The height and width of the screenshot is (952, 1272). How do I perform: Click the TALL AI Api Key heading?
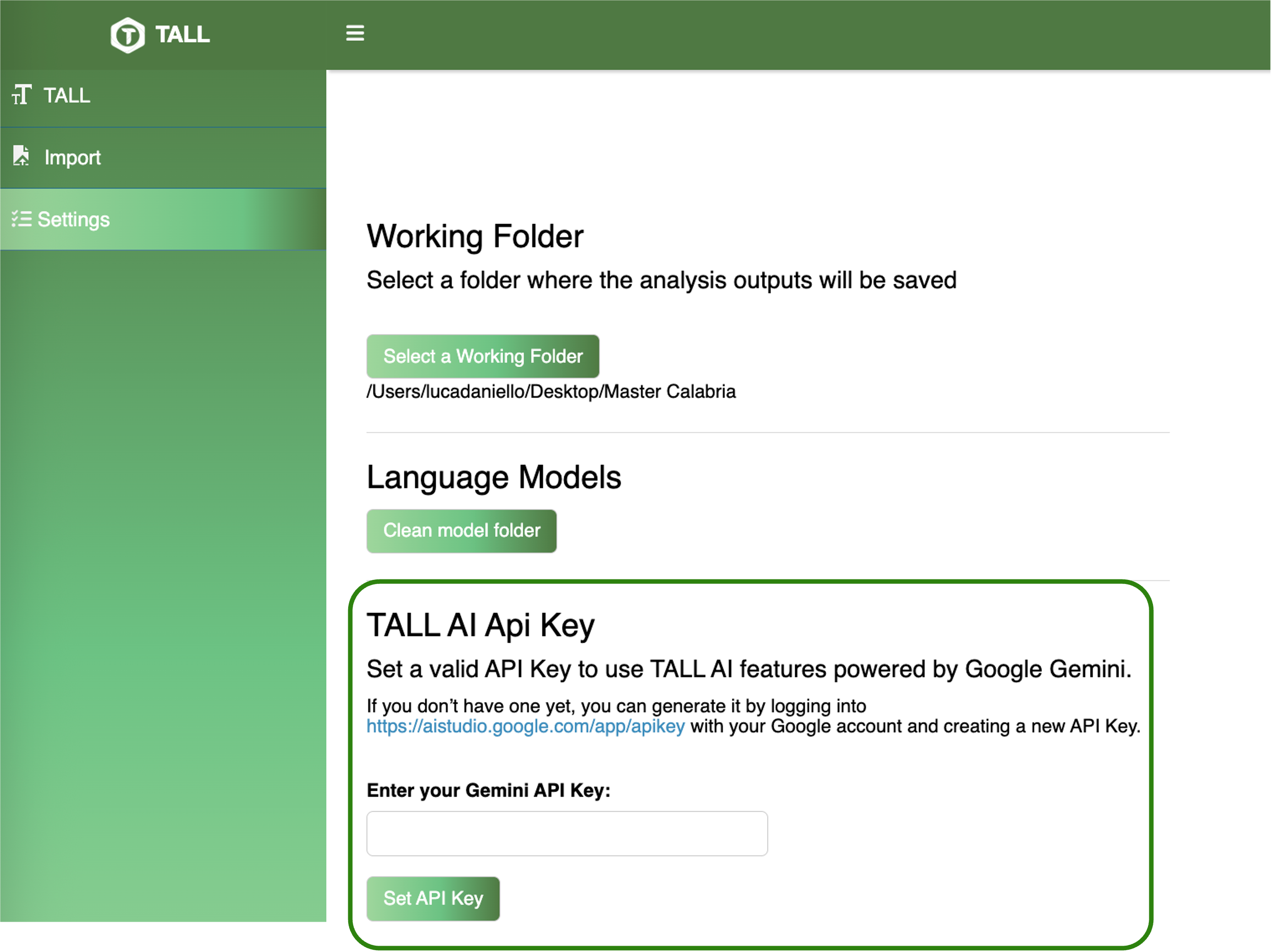point(481,626)
